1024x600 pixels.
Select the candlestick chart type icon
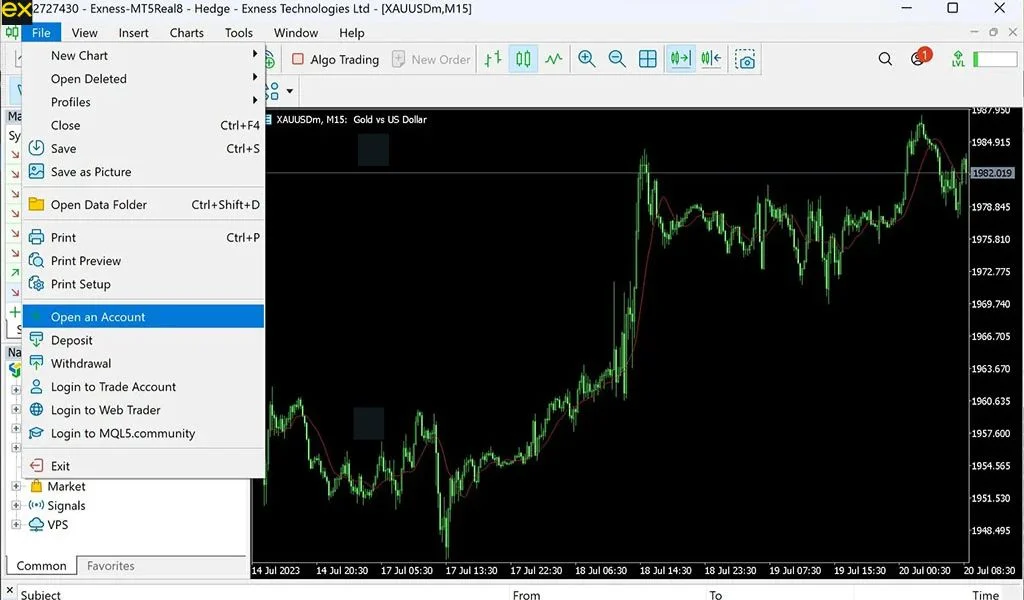tap(523, 59)
